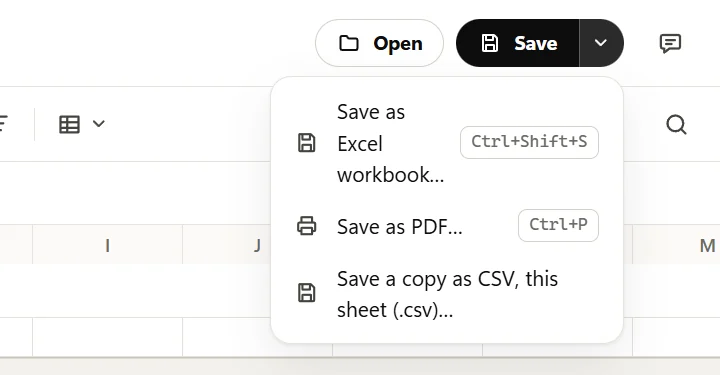Choose Save as Excel workbook
720x375 pixels.
[447, 143]
